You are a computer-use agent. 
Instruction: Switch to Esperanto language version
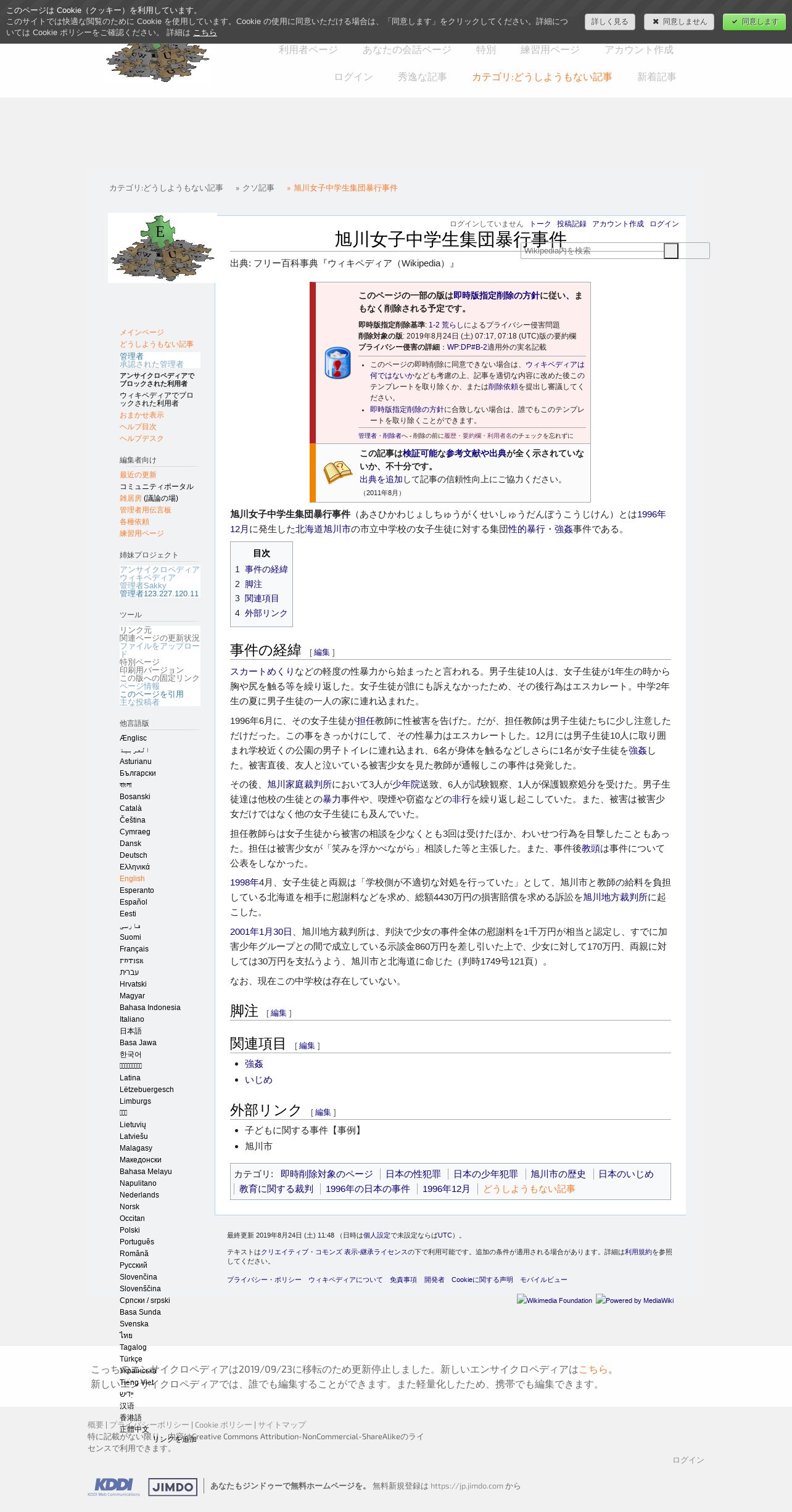click(137, 890)
